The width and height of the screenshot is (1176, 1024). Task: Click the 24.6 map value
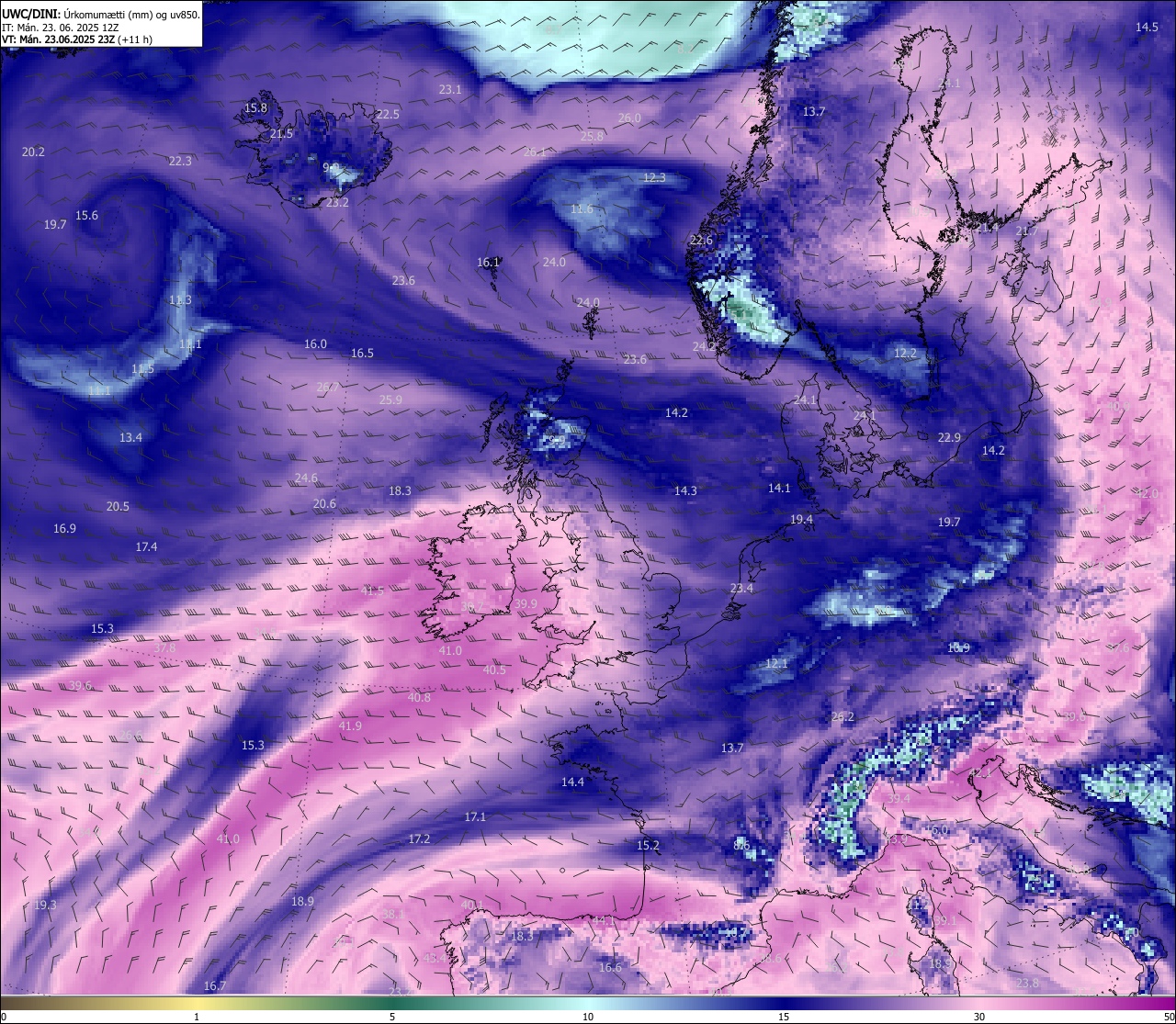[x=306, y=478]
